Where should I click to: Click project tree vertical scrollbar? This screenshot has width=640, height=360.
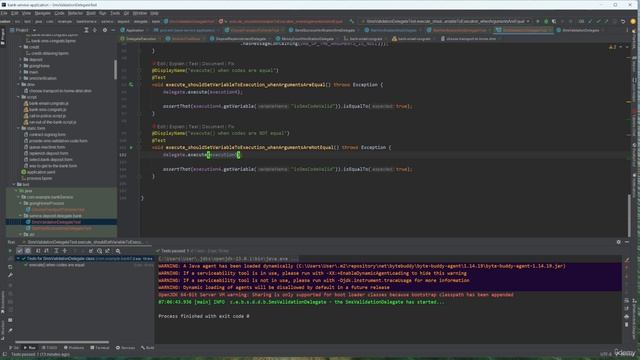click(x=116, y=69)
